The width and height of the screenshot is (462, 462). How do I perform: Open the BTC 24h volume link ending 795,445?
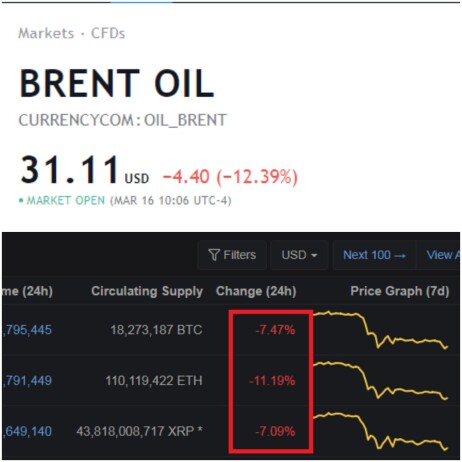coord(27,330)
